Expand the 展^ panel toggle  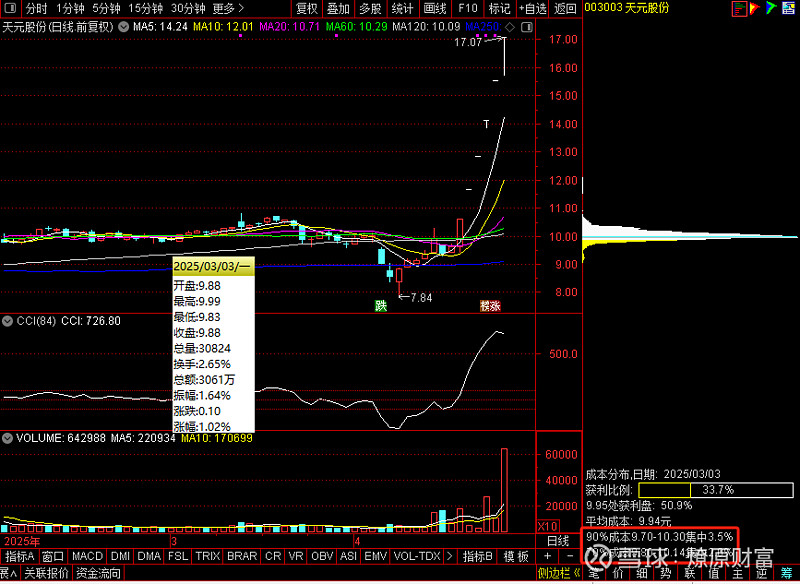8,573
